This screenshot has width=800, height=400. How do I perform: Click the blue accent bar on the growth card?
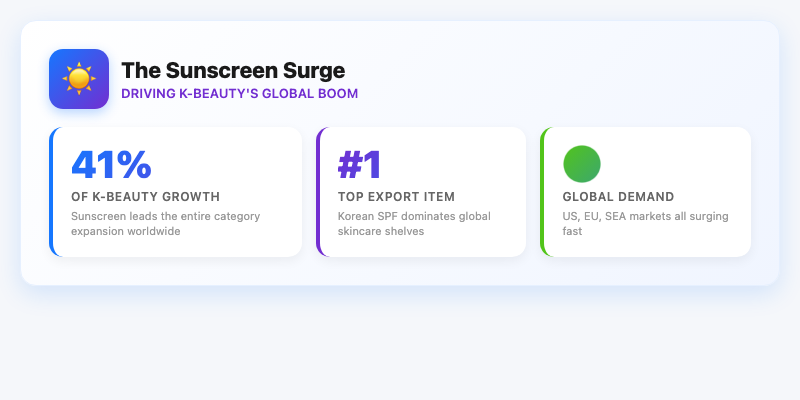51,192
